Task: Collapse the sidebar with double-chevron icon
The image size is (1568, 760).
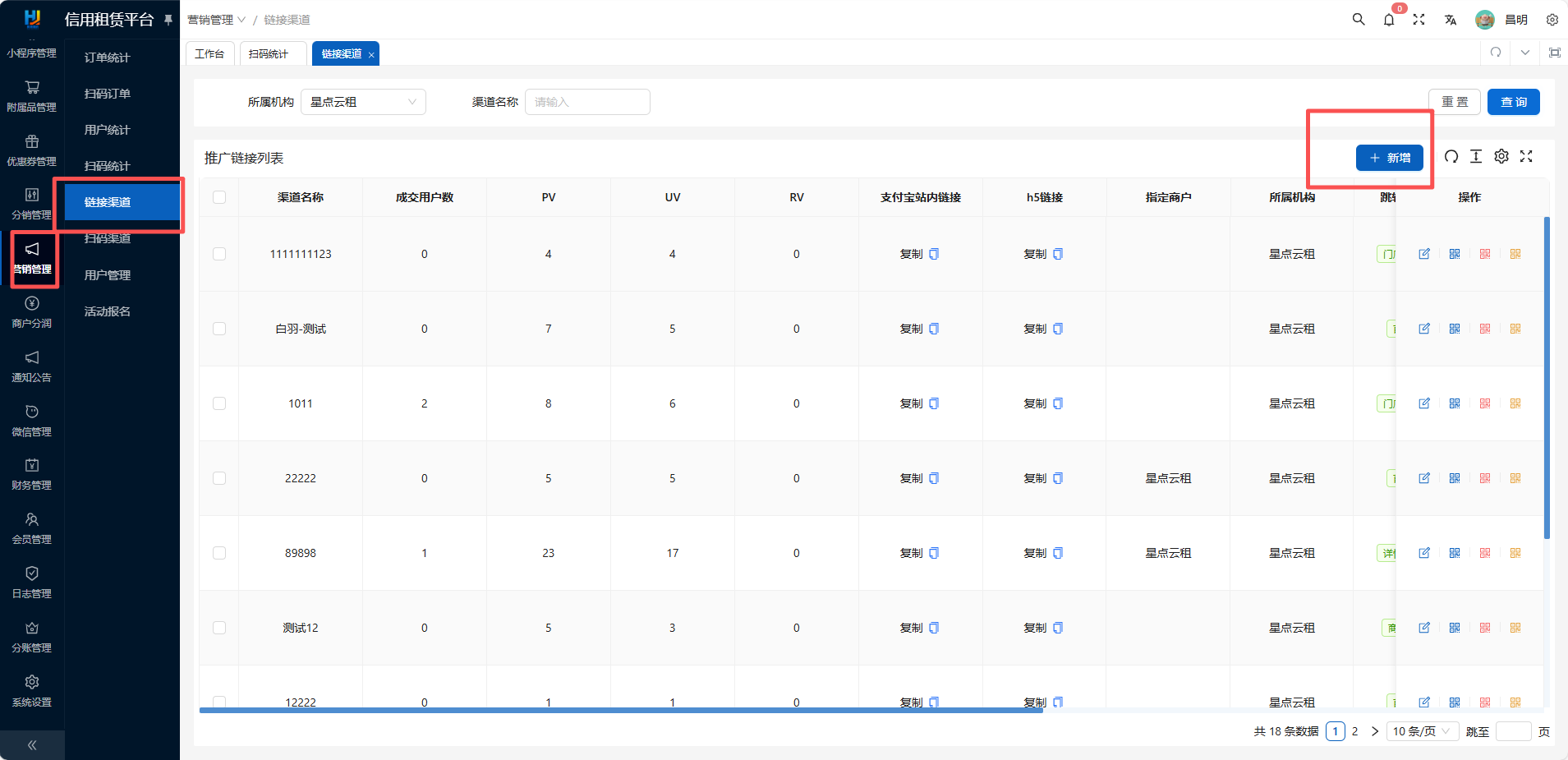Action: tap(32, 745)
